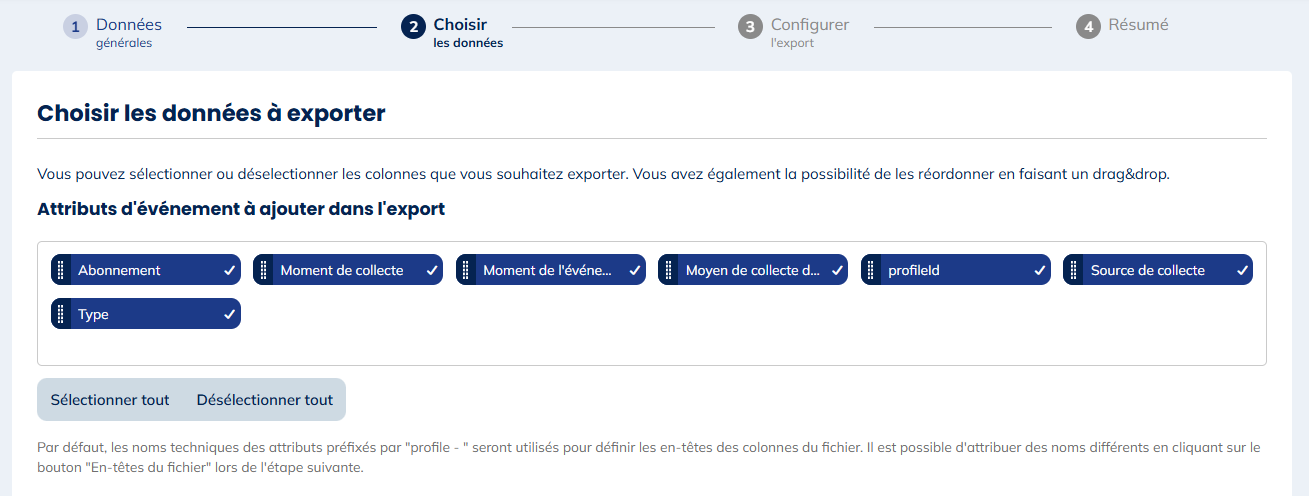Uncheck the Abonnement attribute checkmark
Screen dimensions: 1309x496
coord(230,270)
